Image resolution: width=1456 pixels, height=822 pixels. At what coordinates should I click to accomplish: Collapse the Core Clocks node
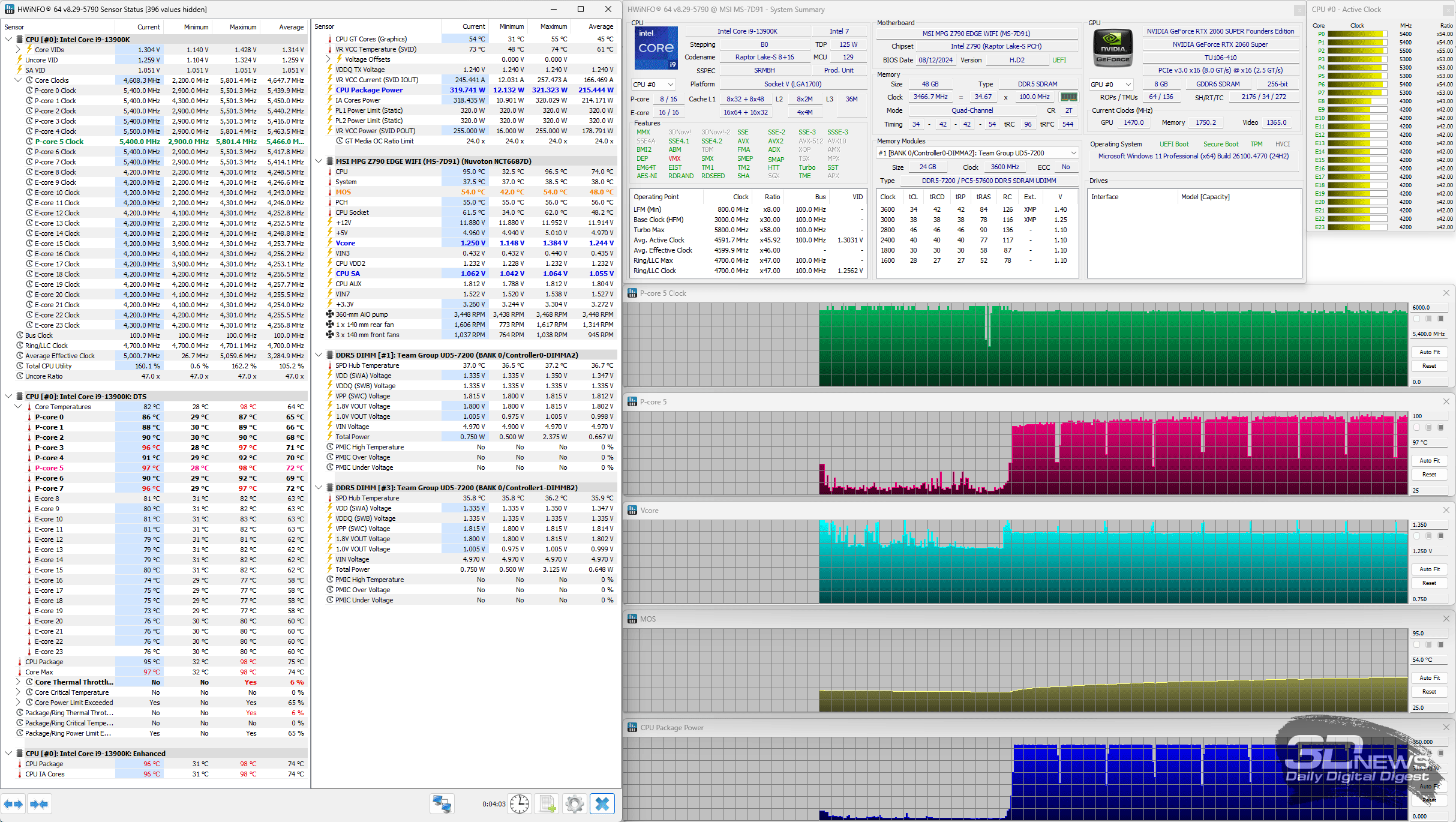click(x=18, y=80)
